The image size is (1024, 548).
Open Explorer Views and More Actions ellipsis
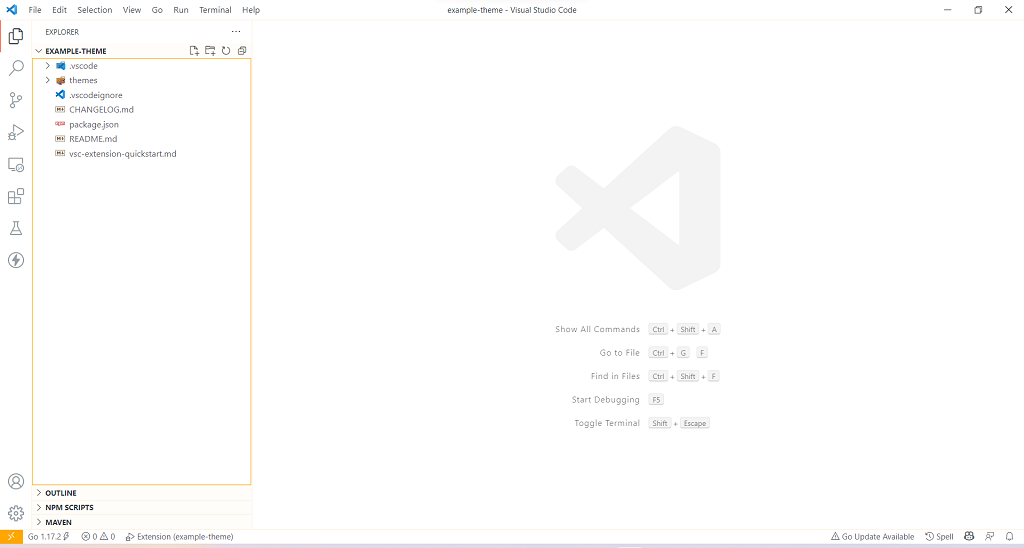(x=236, y=31)
